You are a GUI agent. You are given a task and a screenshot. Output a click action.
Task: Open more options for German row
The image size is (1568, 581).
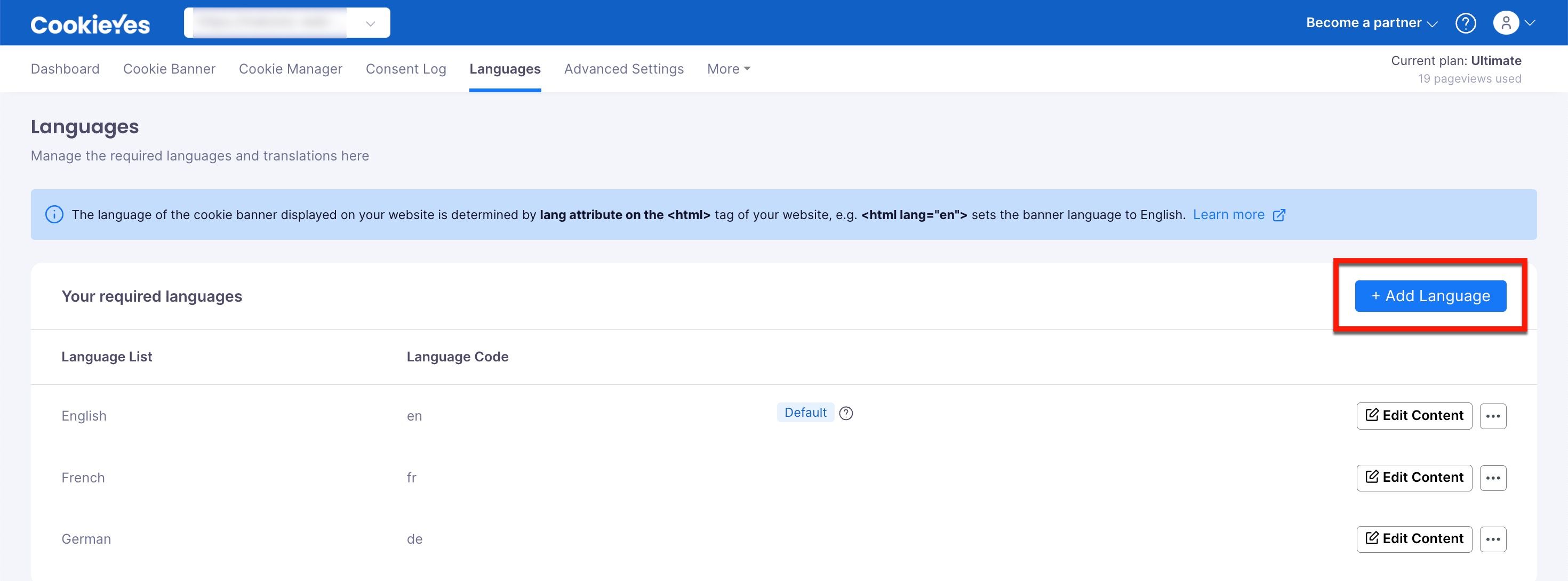(1492, 539)
